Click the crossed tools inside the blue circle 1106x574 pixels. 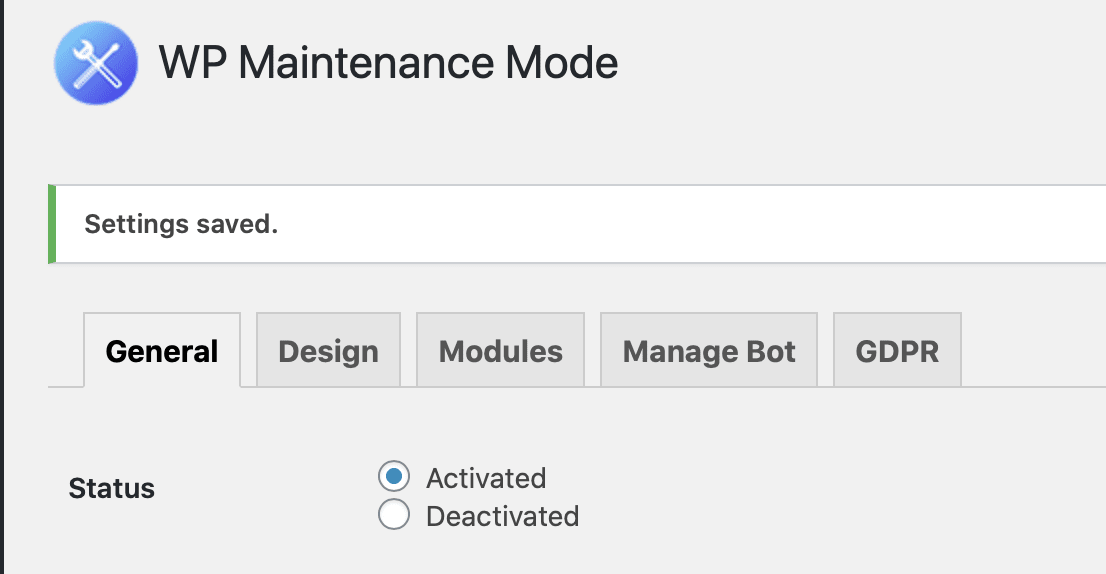(x=96, y=63)
